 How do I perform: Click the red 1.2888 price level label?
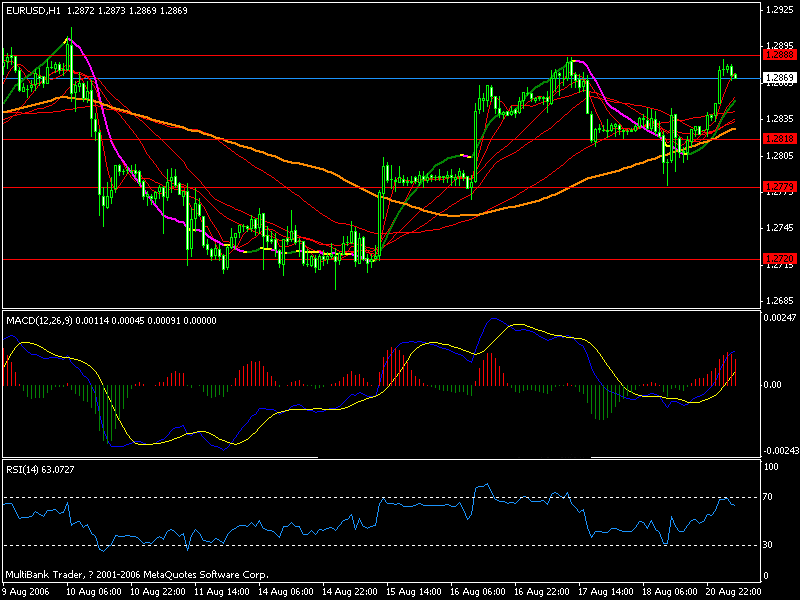pos(779,55)
